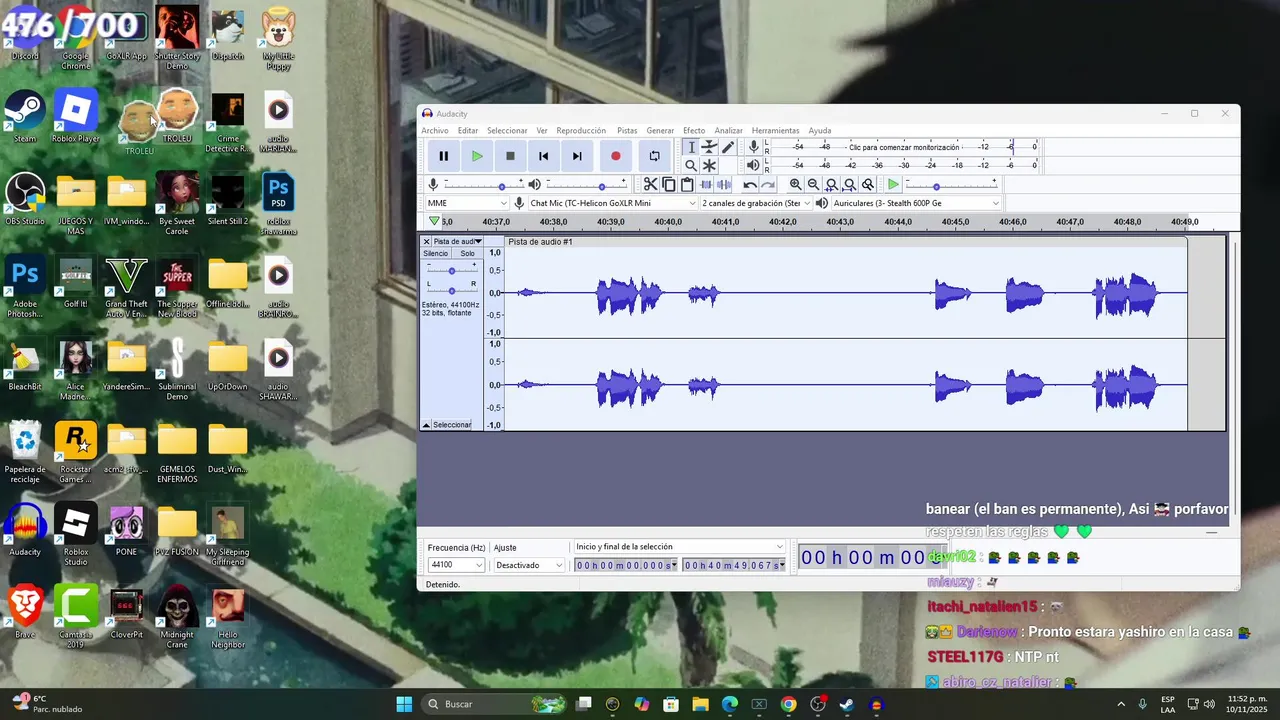
Task: Click the track Seleccionar button
Action: coord(452,425)
